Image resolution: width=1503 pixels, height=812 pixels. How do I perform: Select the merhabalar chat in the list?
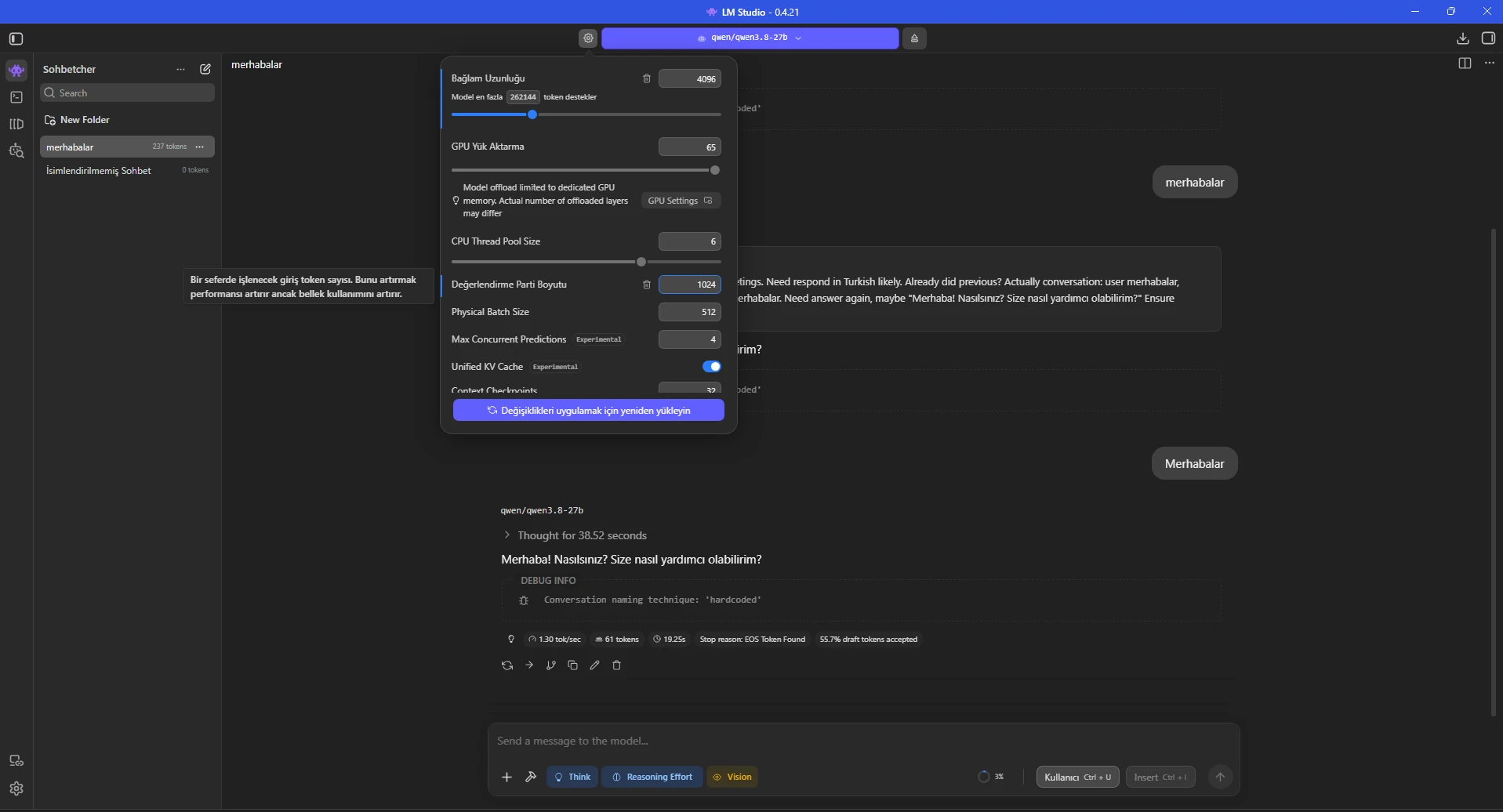(x=127, y=147)
